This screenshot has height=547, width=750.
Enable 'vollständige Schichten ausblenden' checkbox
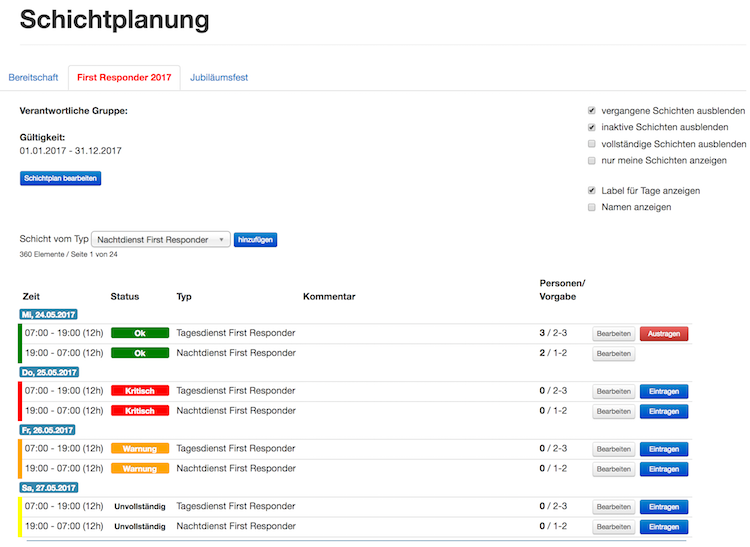(592, 144)
